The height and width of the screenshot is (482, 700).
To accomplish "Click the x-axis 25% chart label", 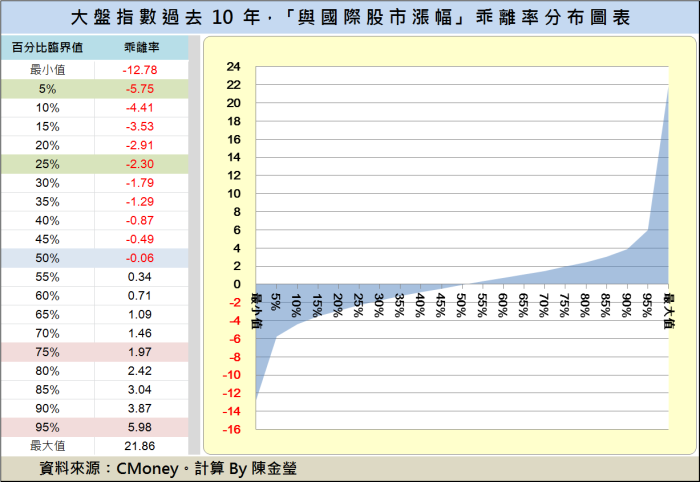I will click(358, 305).
